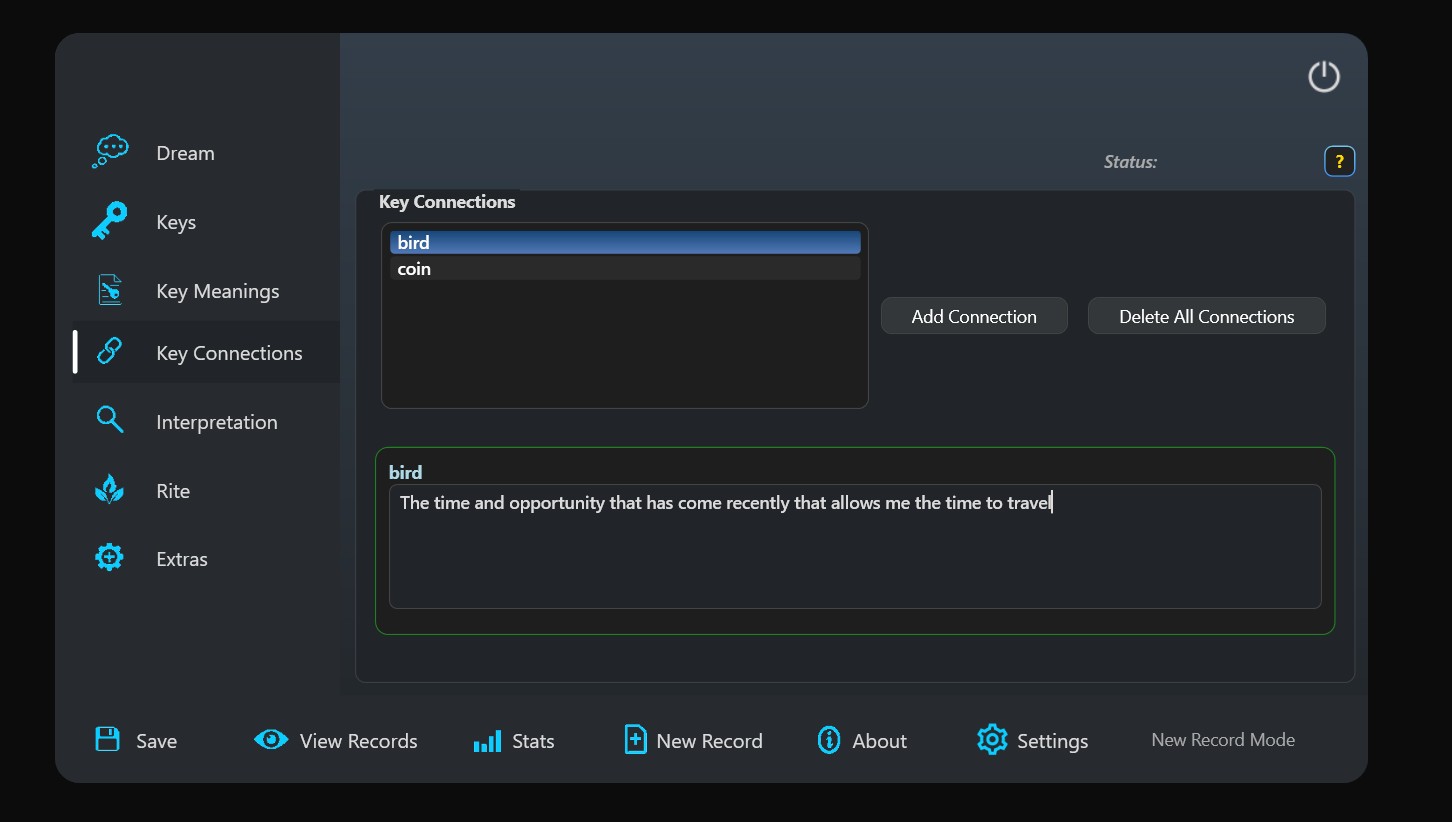Click the Dream thought-bubble icon
Image resolution: width=1452 pixels, height=822 pixels.
pos(110,152)
